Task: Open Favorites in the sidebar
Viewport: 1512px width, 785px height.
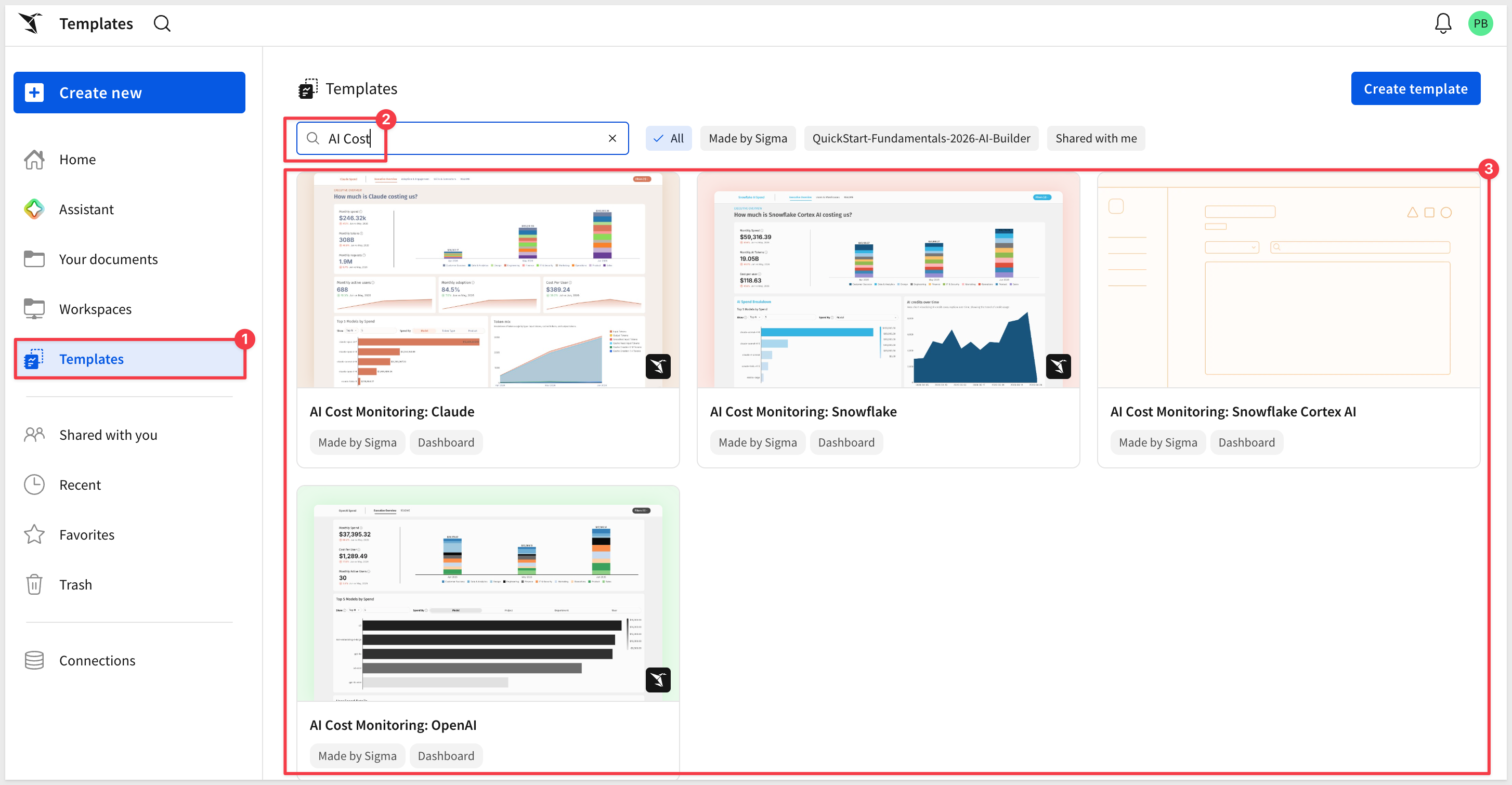Action: coord(129,534)
